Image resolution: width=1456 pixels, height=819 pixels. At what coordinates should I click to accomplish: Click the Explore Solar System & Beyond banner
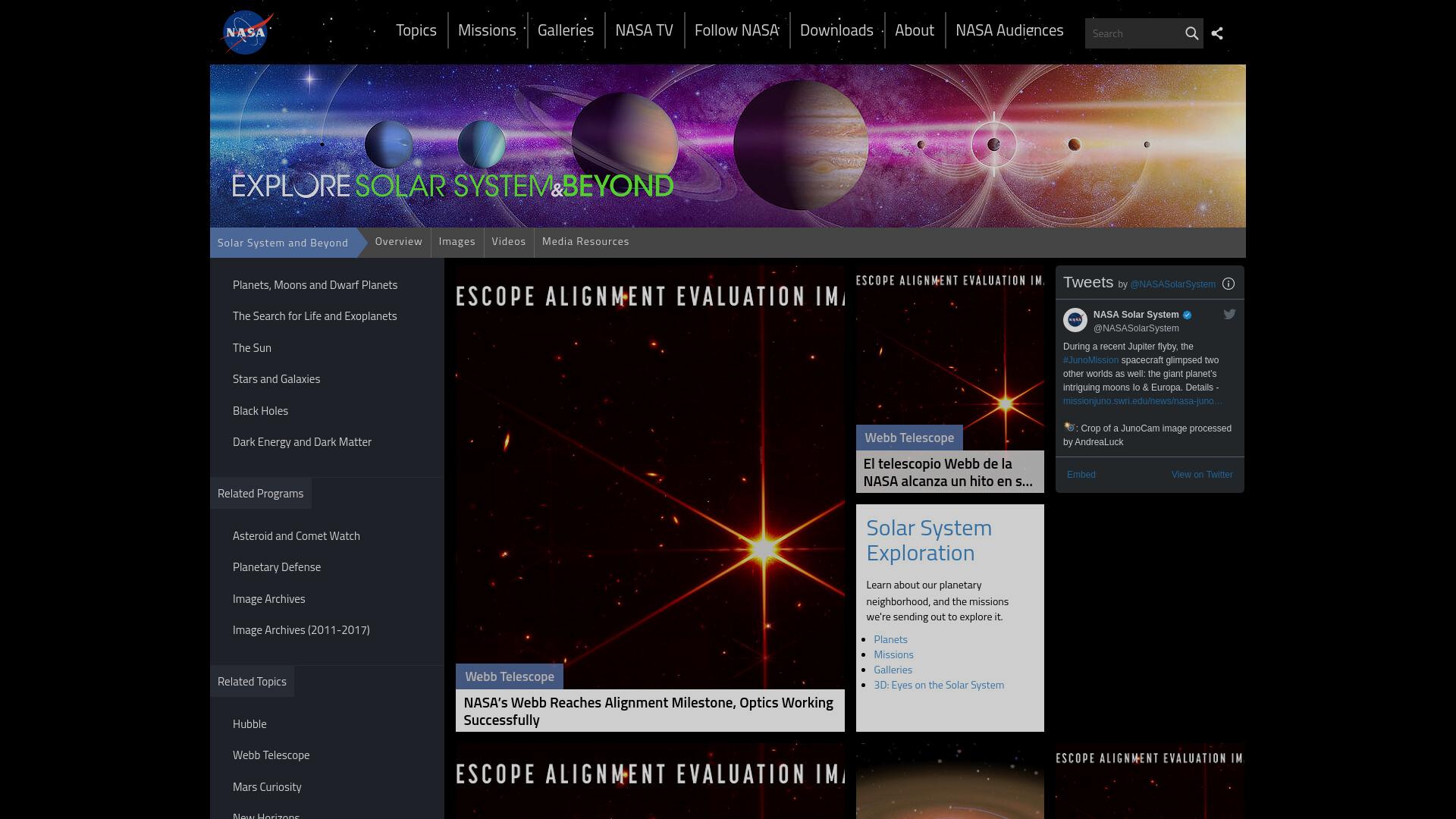(728, 146)
